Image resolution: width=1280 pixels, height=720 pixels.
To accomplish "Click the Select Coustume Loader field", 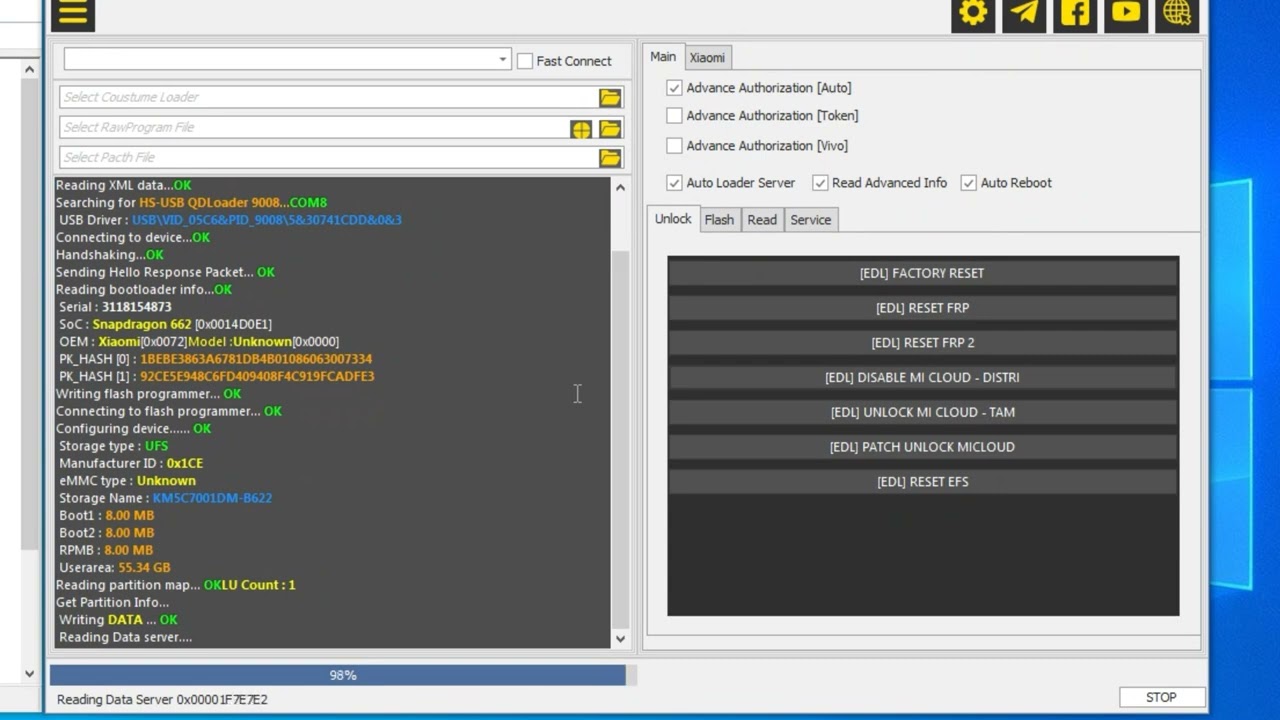I will [328, 97].
